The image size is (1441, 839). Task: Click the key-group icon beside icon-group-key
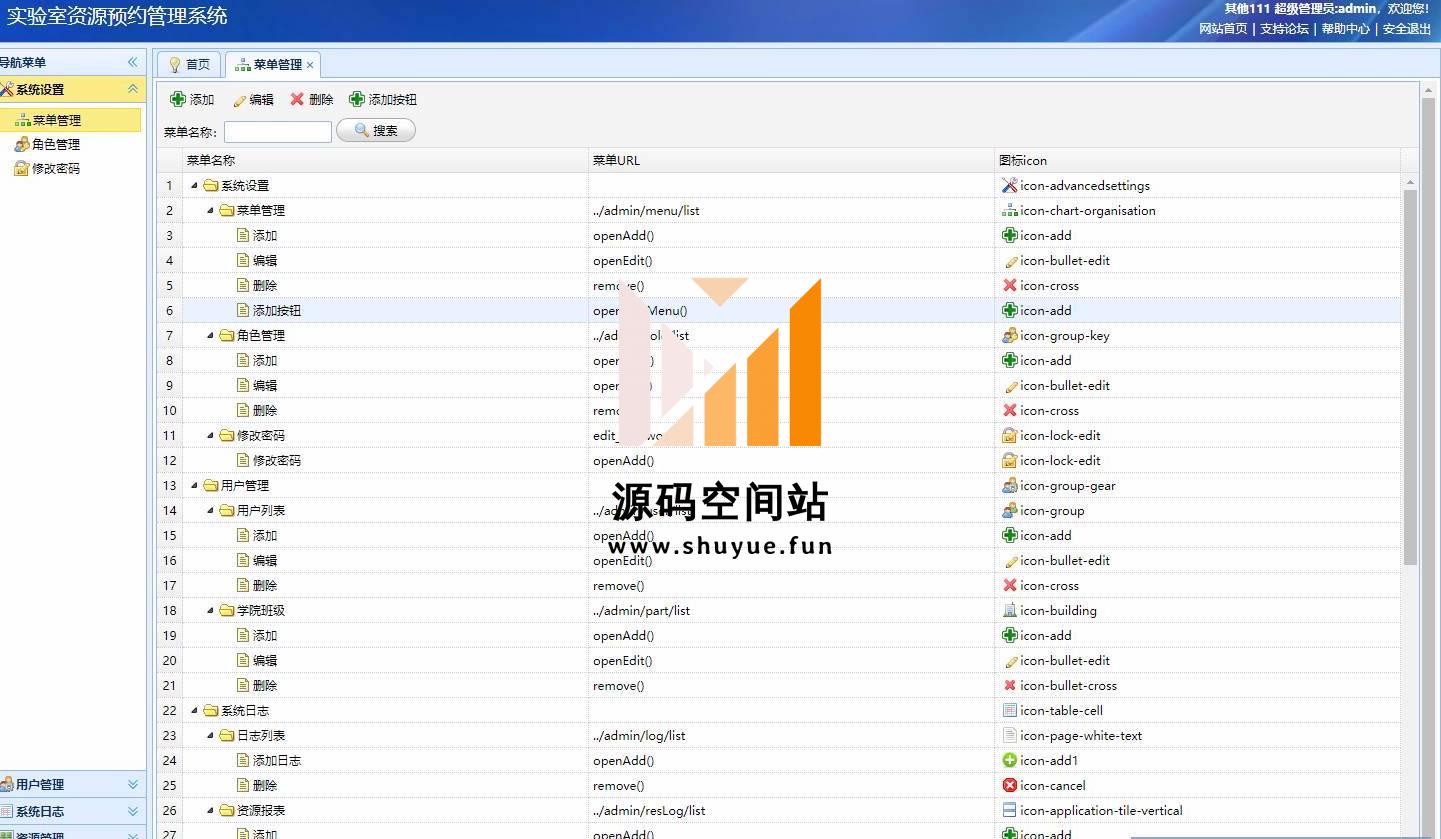1009,335
